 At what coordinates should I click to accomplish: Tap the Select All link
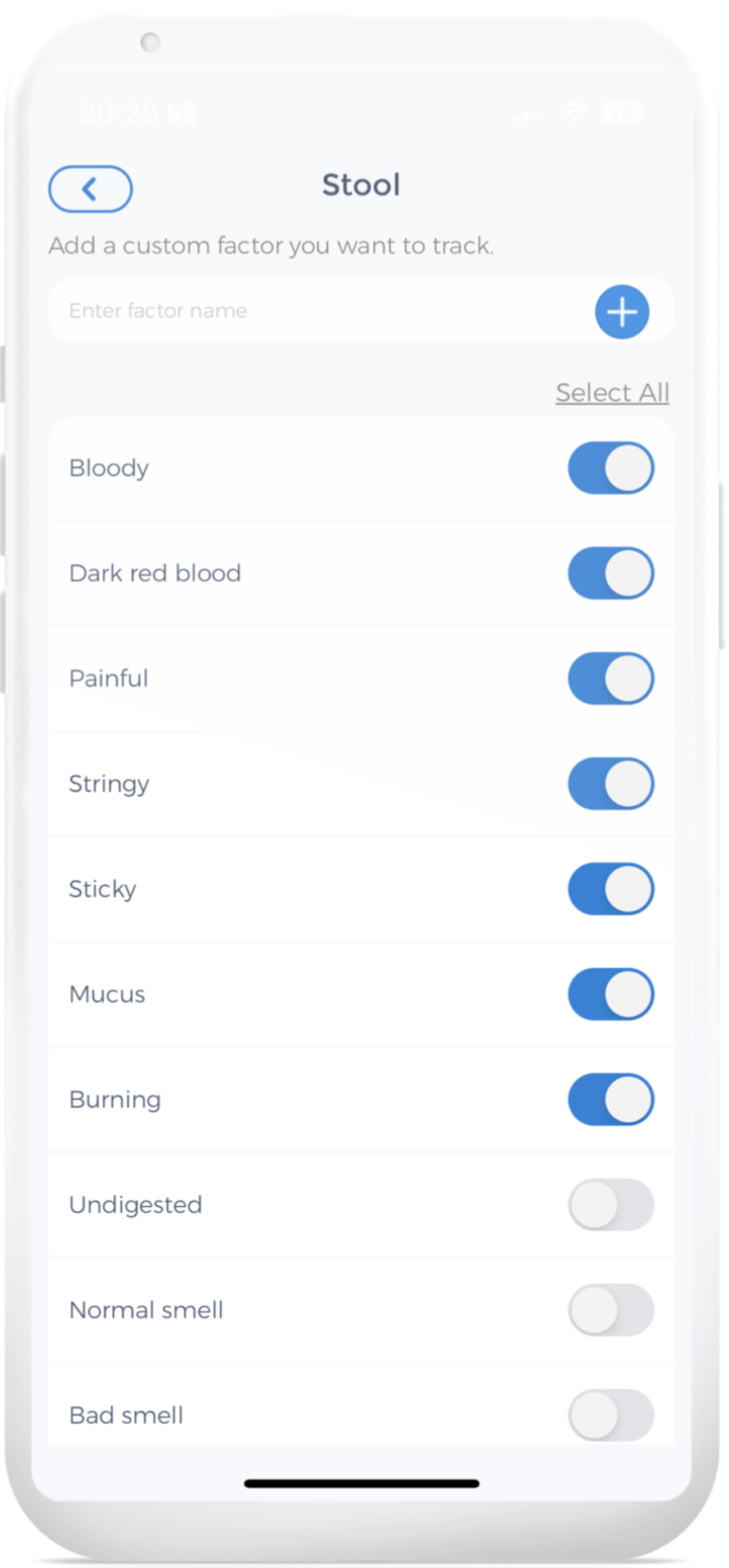tap(612, 392)
